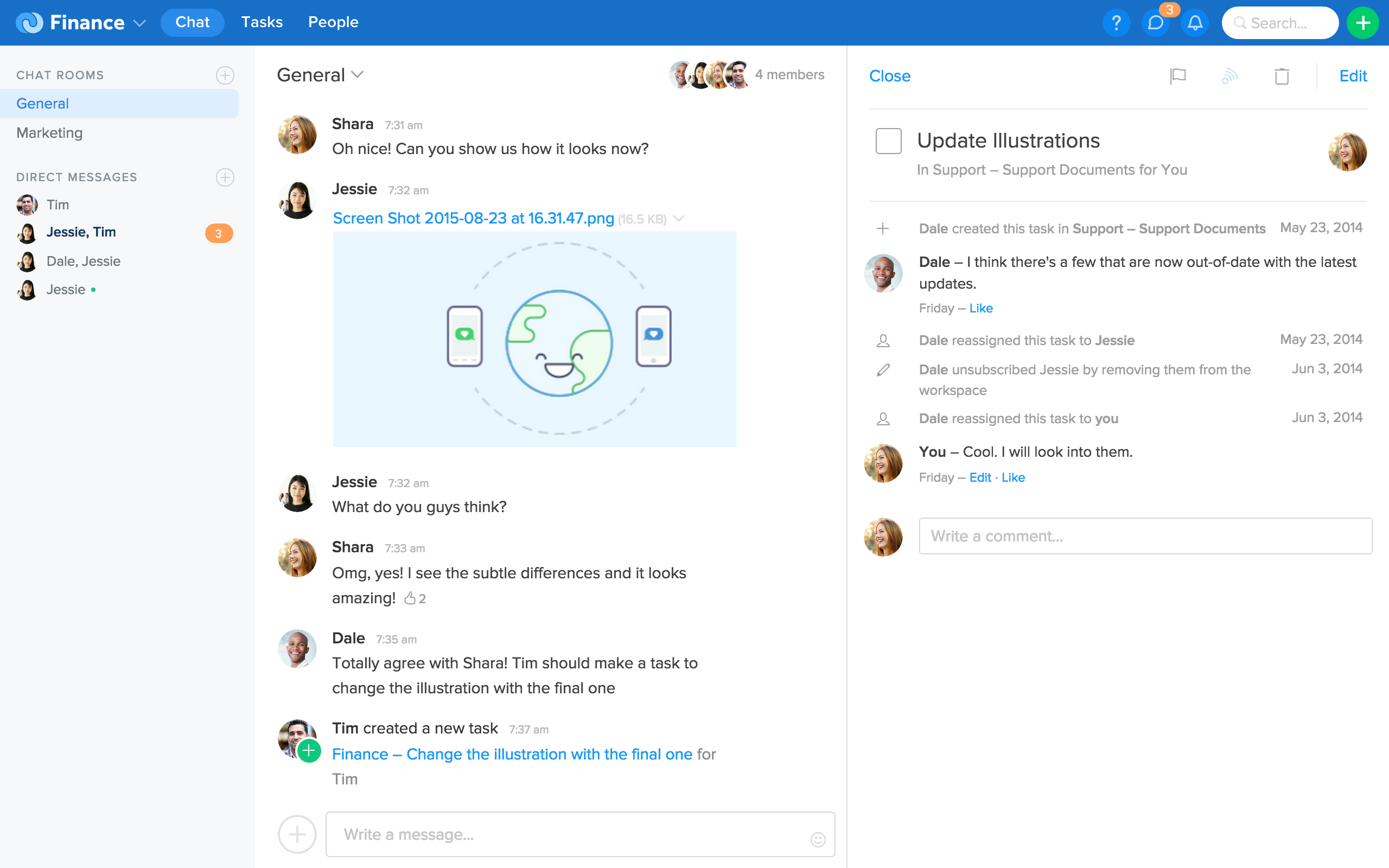Screen dimensions: 1389x868
Task: Expand the screenshot file attachment options chevron
Action: click(679, 219)
